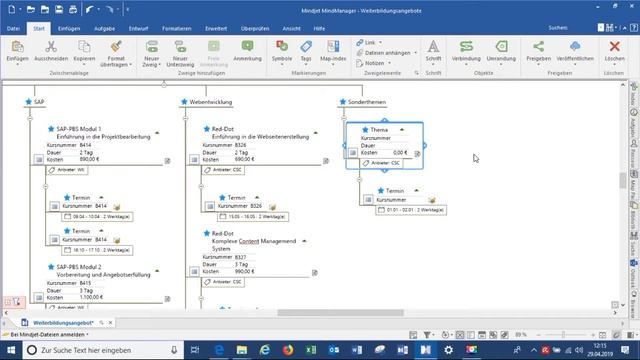Select the Webentwicklung branch topic

click(211, 102)
